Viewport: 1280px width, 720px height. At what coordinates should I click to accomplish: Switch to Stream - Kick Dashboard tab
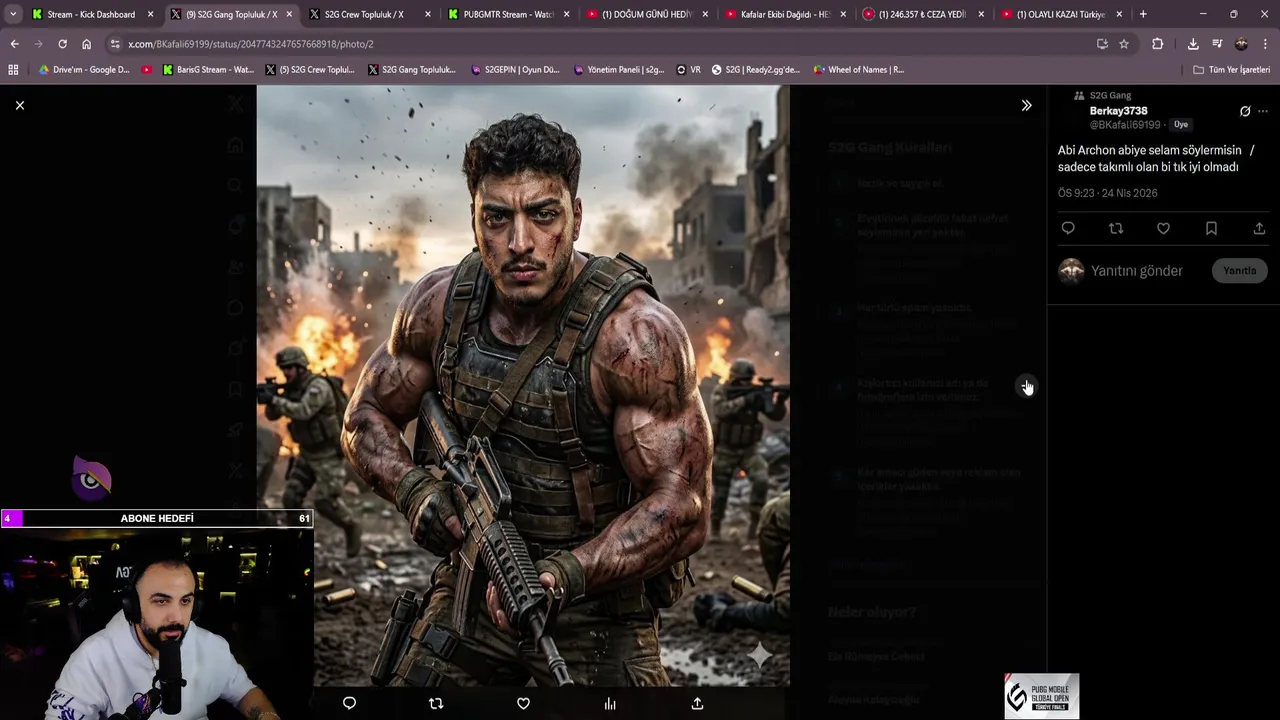(x=91, y=14)
